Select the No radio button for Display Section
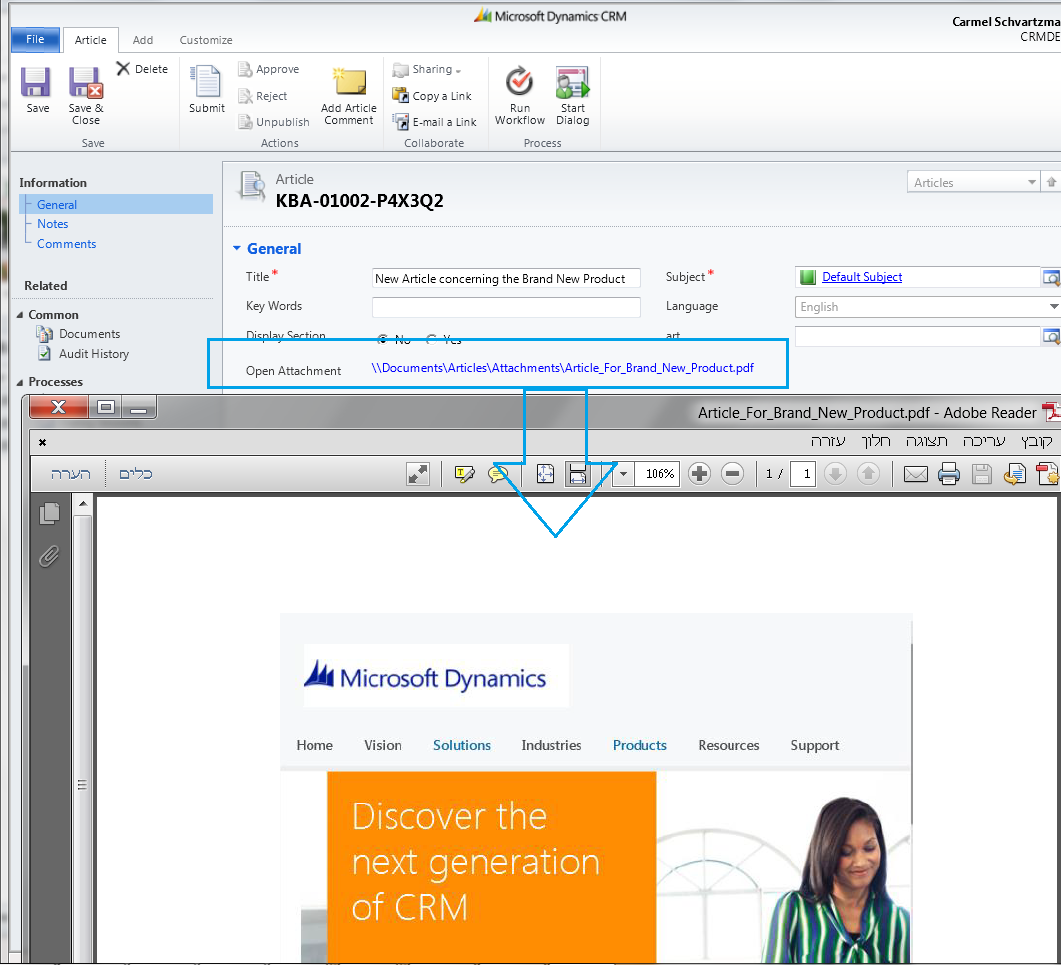The height and width of the screenshot is (965, 1061). (383, 339)
